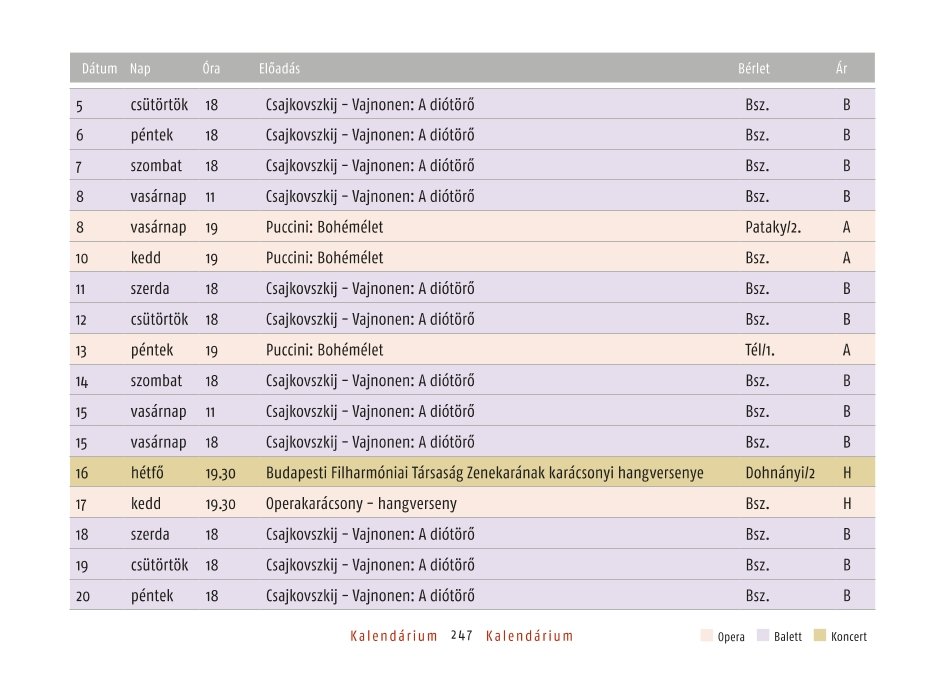Click Puccini: Bohémélet on the 13th
944x679 pixels.
324,350
